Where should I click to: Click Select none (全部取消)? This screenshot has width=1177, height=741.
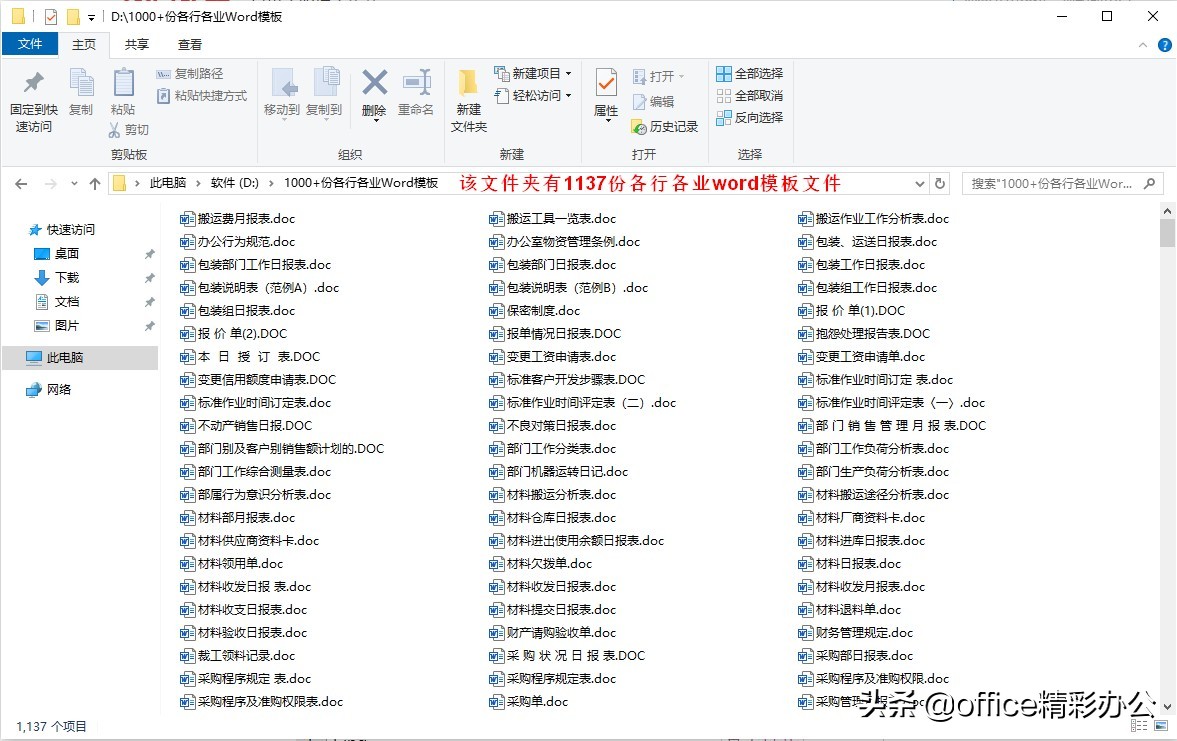(749, 95)
